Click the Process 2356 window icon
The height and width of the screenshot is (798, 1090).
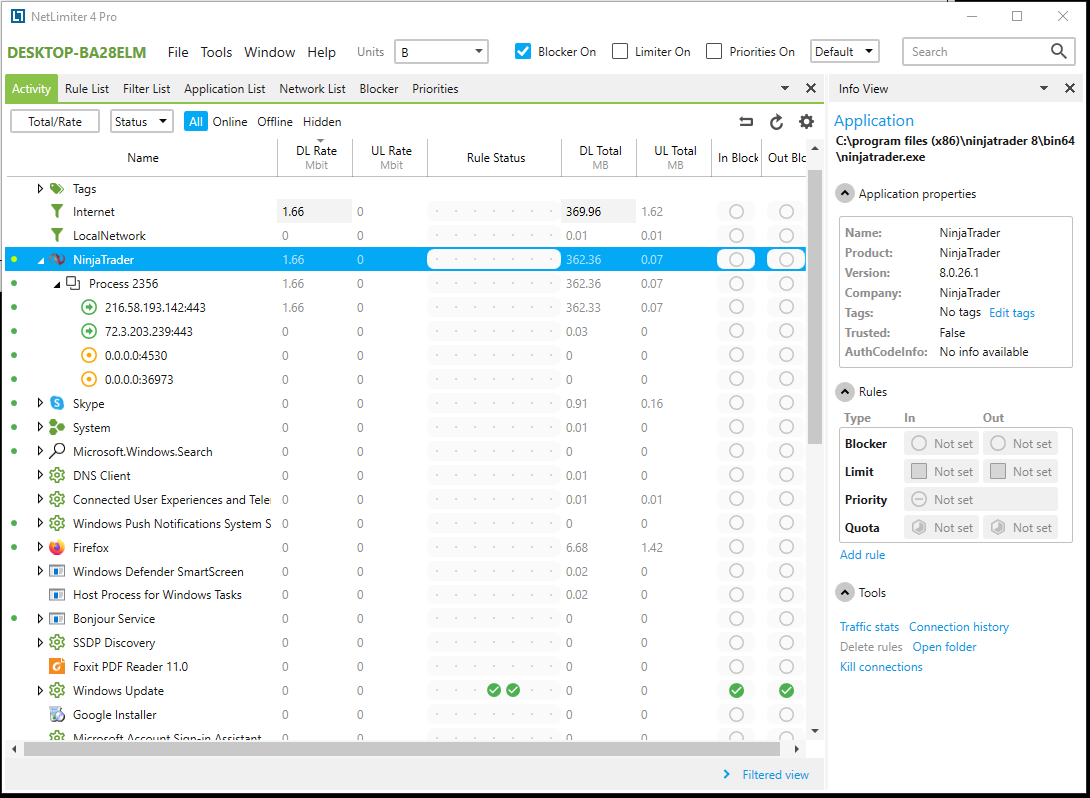point(73,283)
